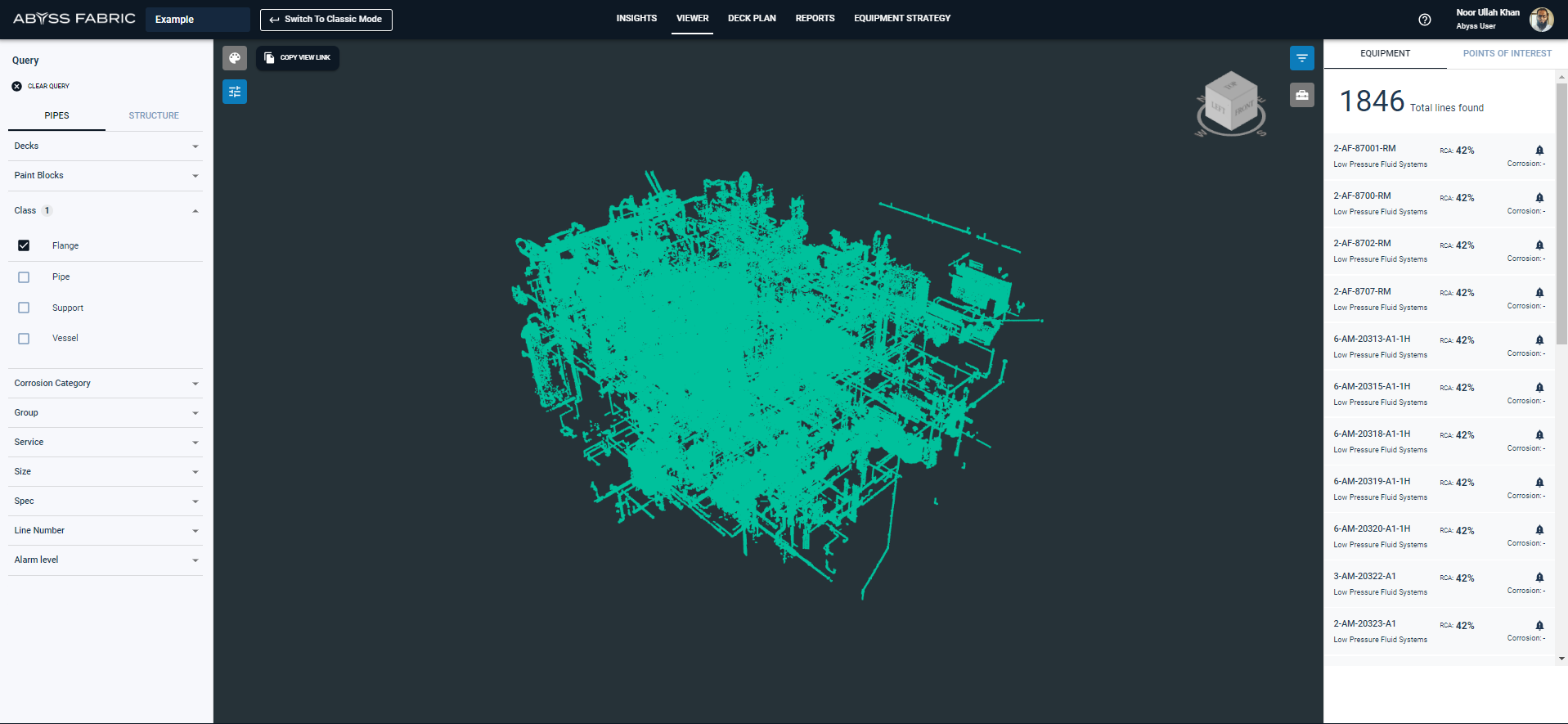Click the user profile avatar

[x=1541, y=20]
